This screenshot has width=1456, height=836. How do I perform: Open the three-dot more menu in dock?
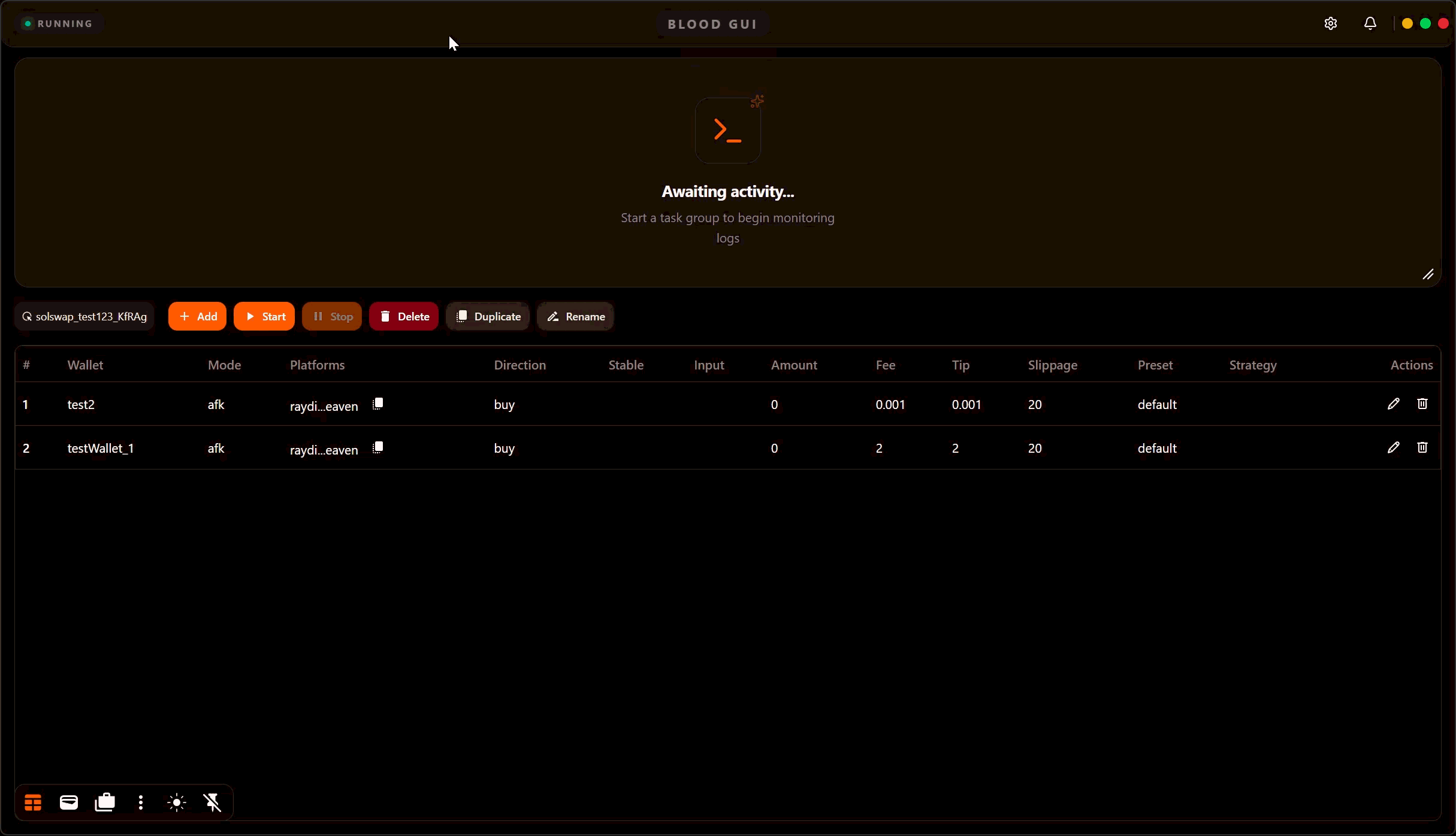click(141, 802)
